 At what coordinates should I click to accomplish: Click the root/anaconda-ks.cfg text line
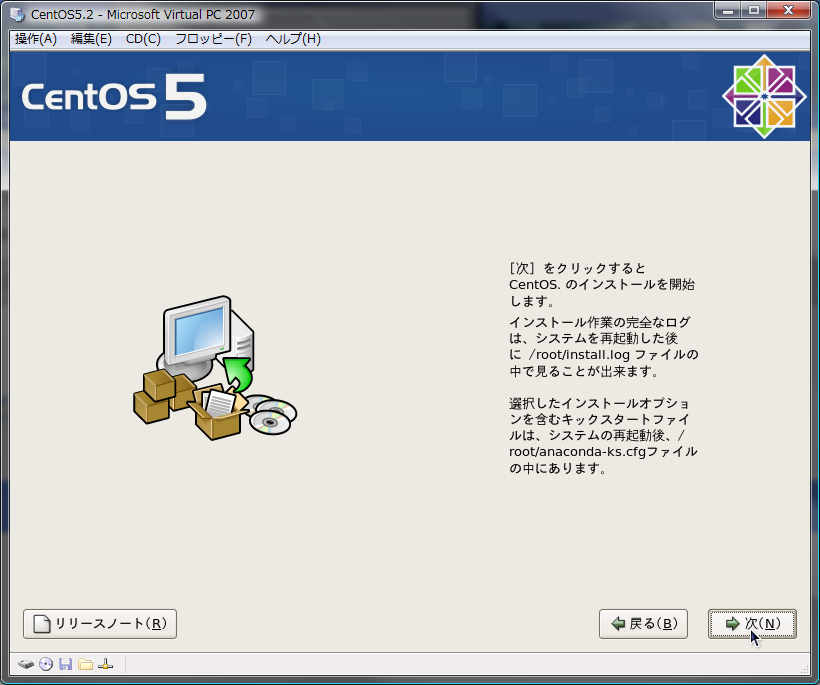(603, 451)
